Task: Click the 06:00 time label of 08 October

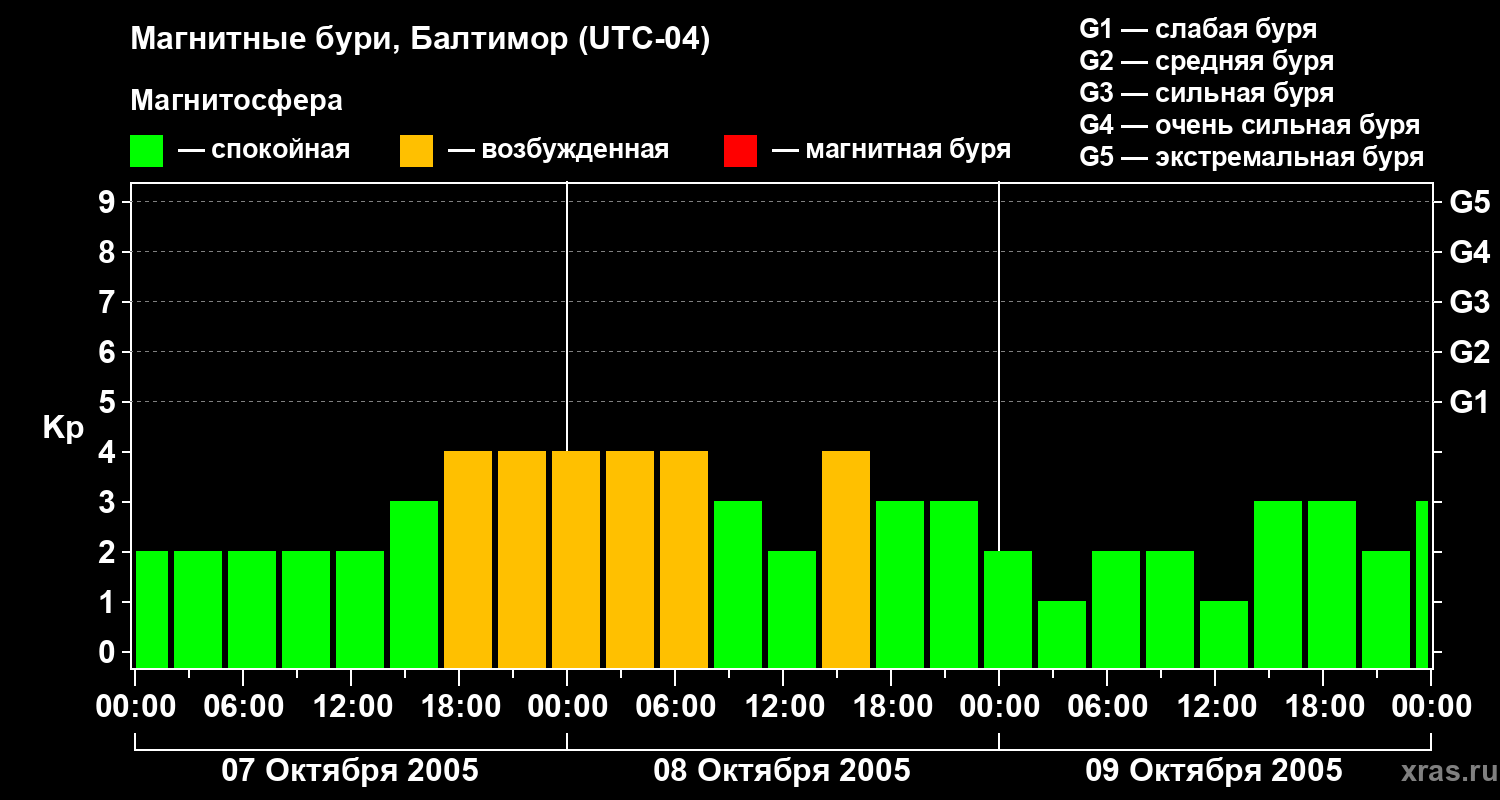Action: [x=675, y=706]
